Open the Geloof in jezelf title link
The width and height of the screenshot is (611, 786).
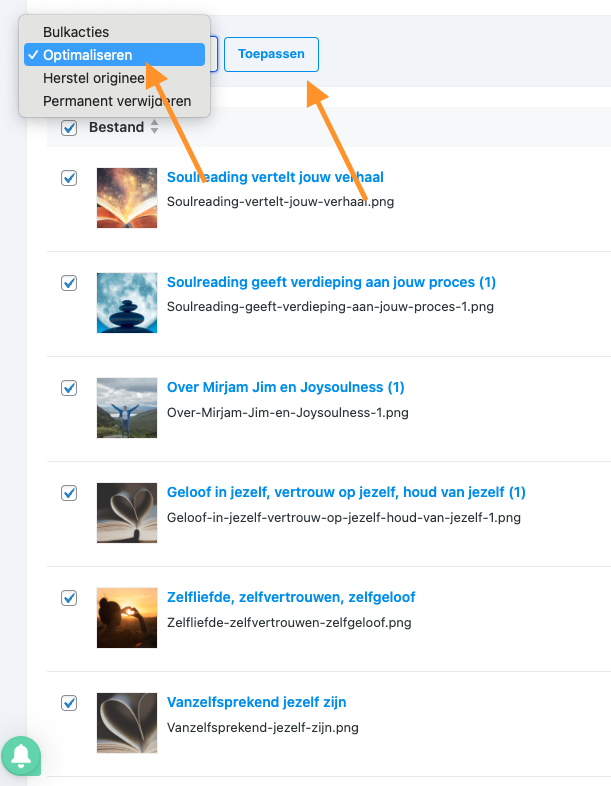(x=346, y=492)
